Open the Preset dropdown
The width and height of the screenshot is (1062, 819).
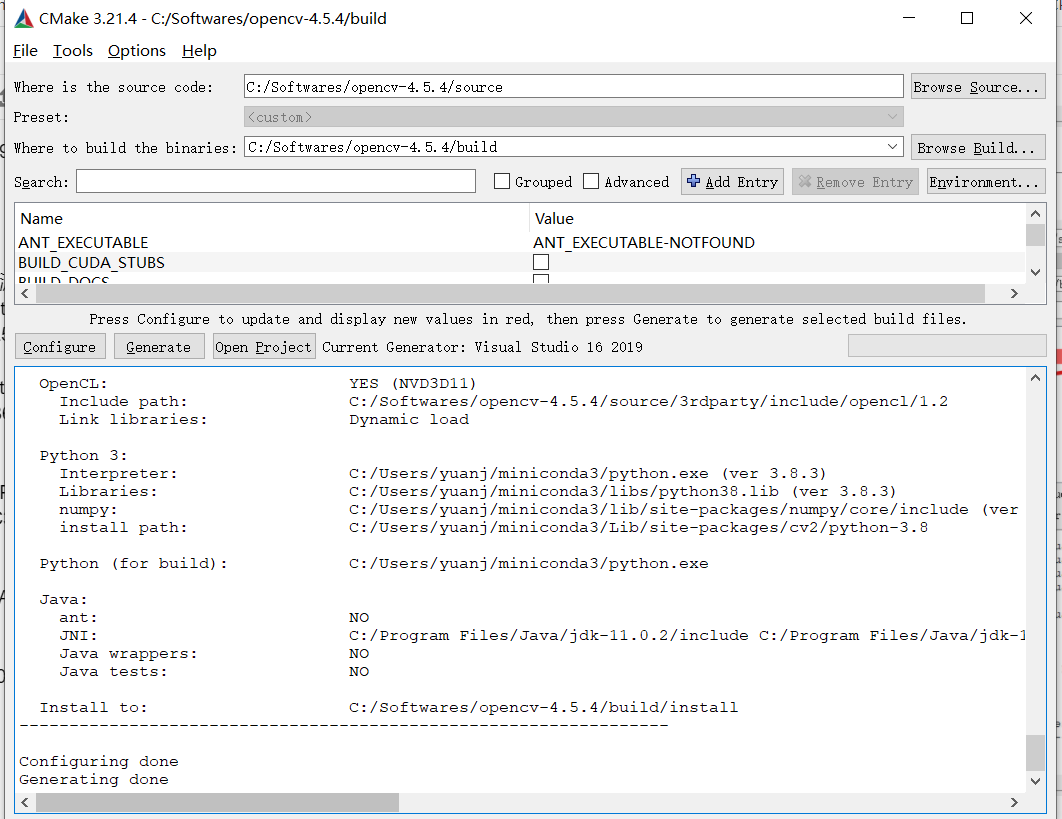pyautogui.click(x=894, y=117)
